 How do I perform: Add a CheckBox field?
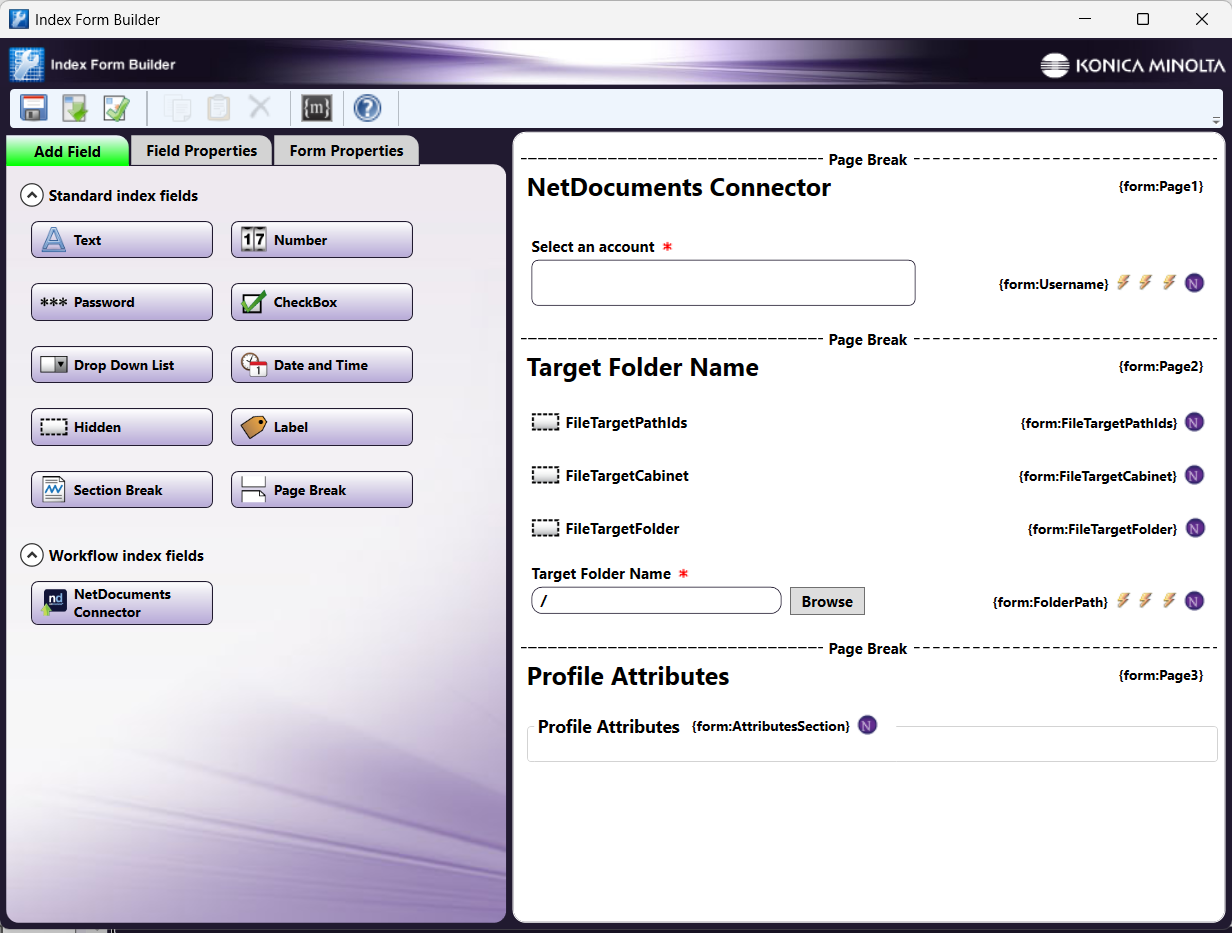pyautogui.click(x=322, y=302)
